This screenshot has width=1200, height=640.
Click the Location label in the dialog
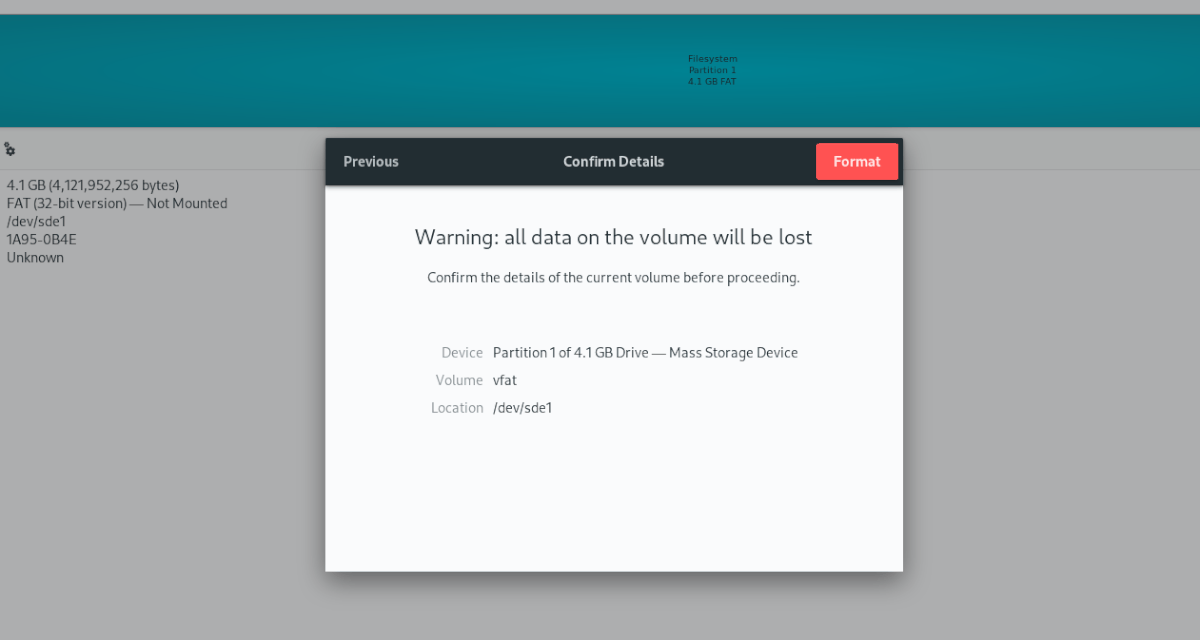[457, 408]
